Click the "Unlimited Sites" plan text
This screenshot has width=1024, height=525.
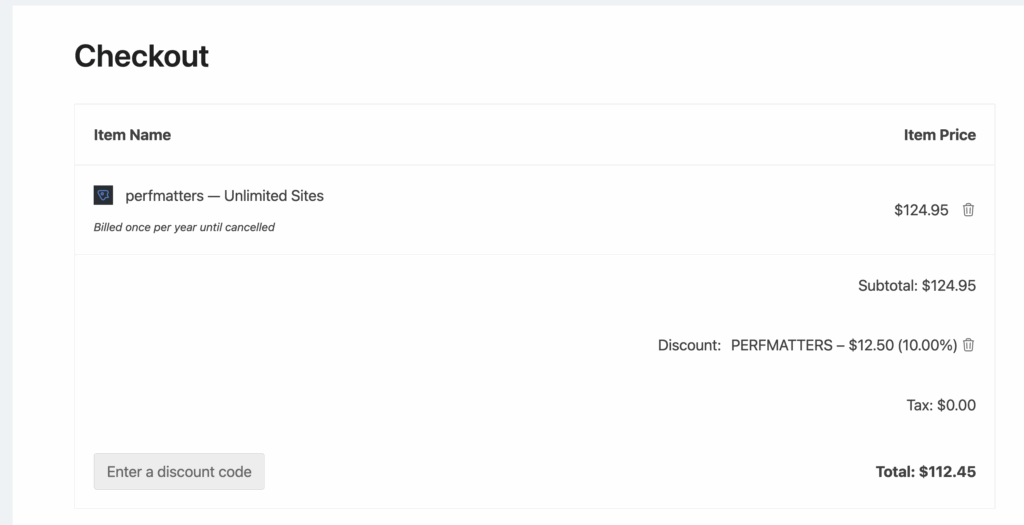coord(274,196)
